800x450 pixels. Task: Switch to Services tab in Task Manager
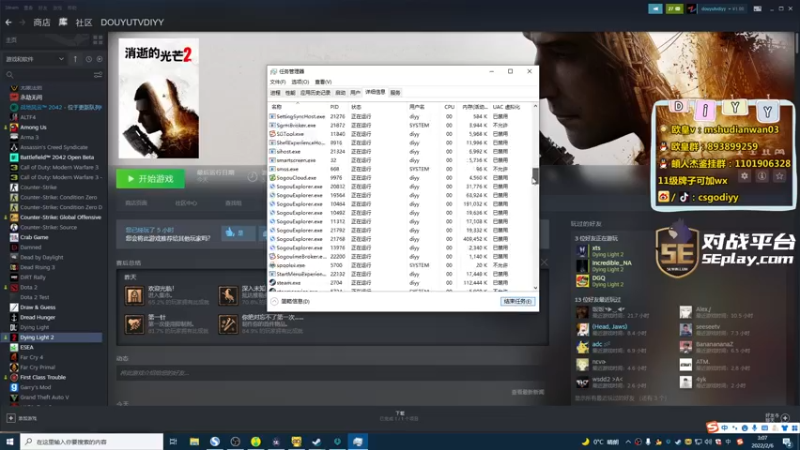(395, 93)
